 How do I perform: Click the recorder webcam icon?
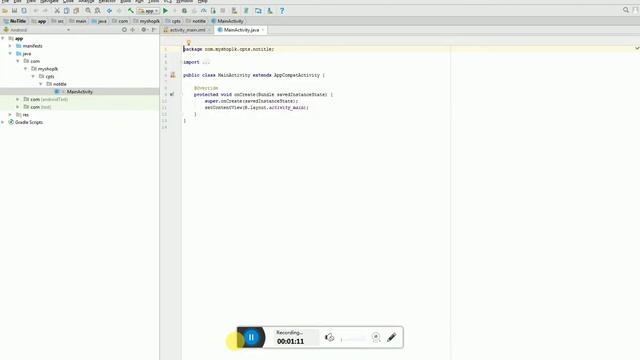tap(376, 337)
